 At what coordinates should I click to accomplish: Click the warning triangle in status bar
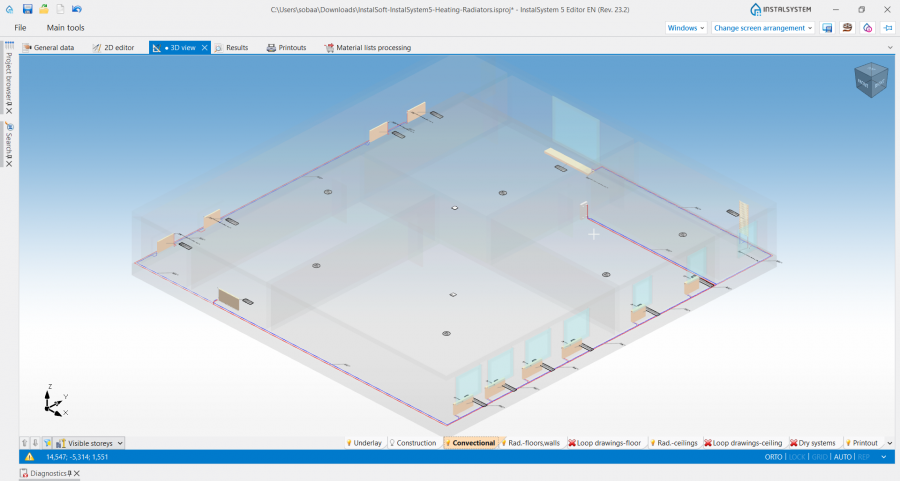click(x=29, y=457)
